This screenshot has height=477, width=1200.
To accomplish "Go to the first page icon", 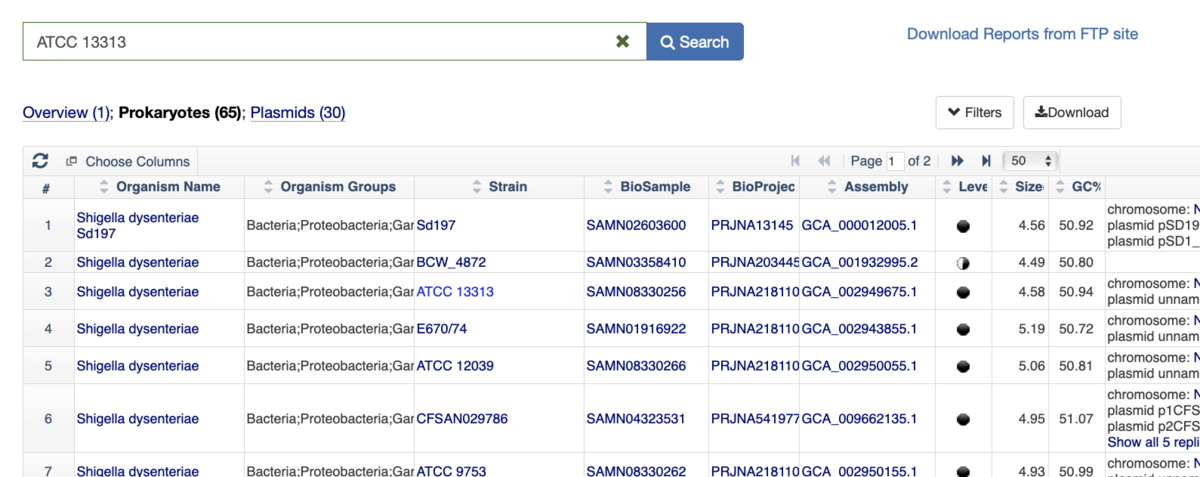I will 796,161.
